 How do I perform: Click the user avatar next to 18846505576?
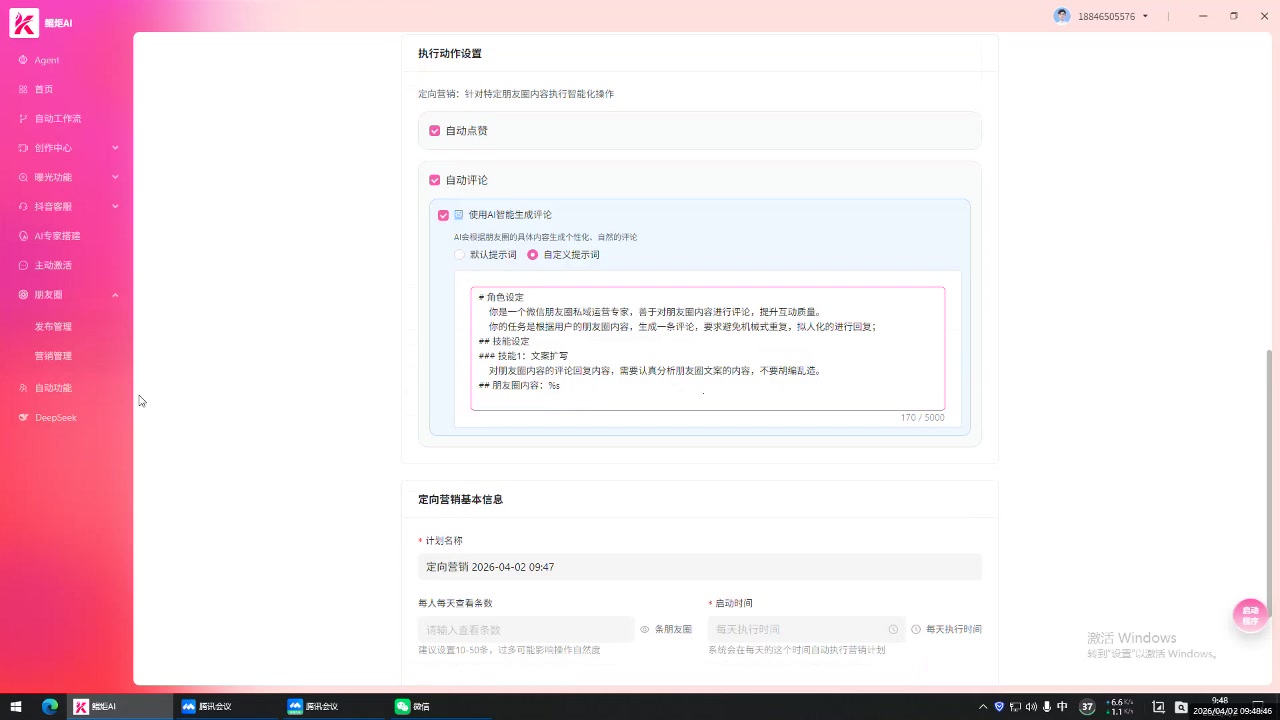pos(1062,16)
